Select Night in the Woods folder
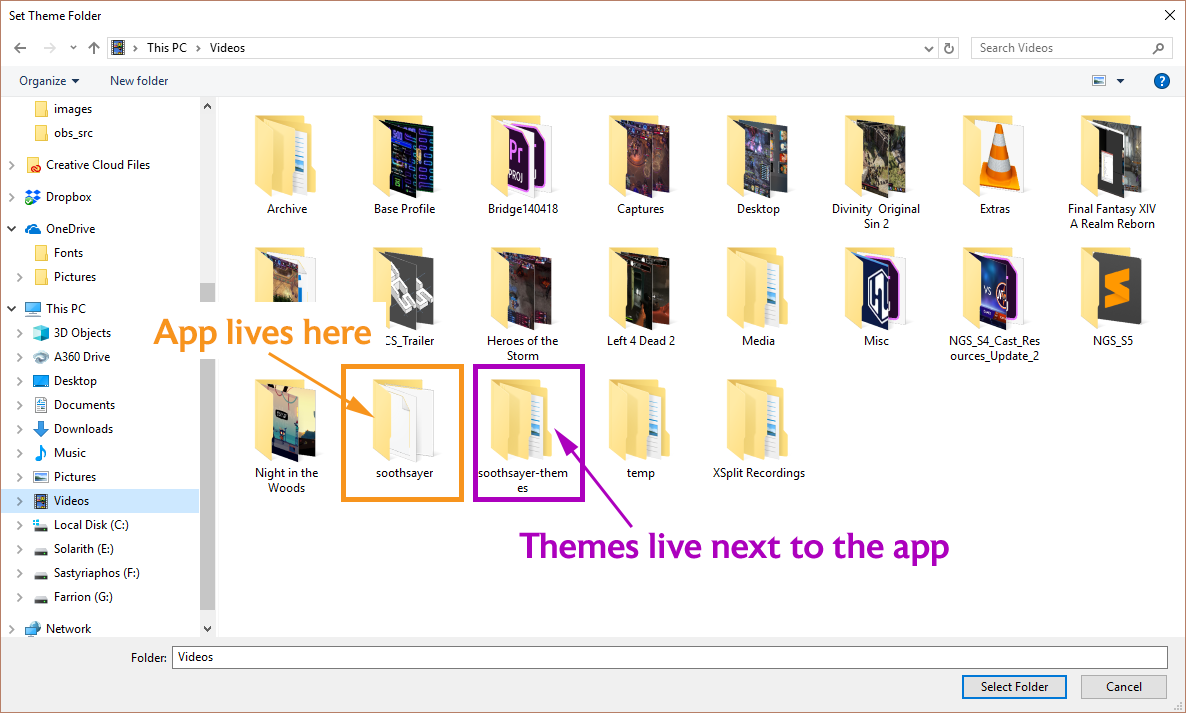 pos(287,437)
